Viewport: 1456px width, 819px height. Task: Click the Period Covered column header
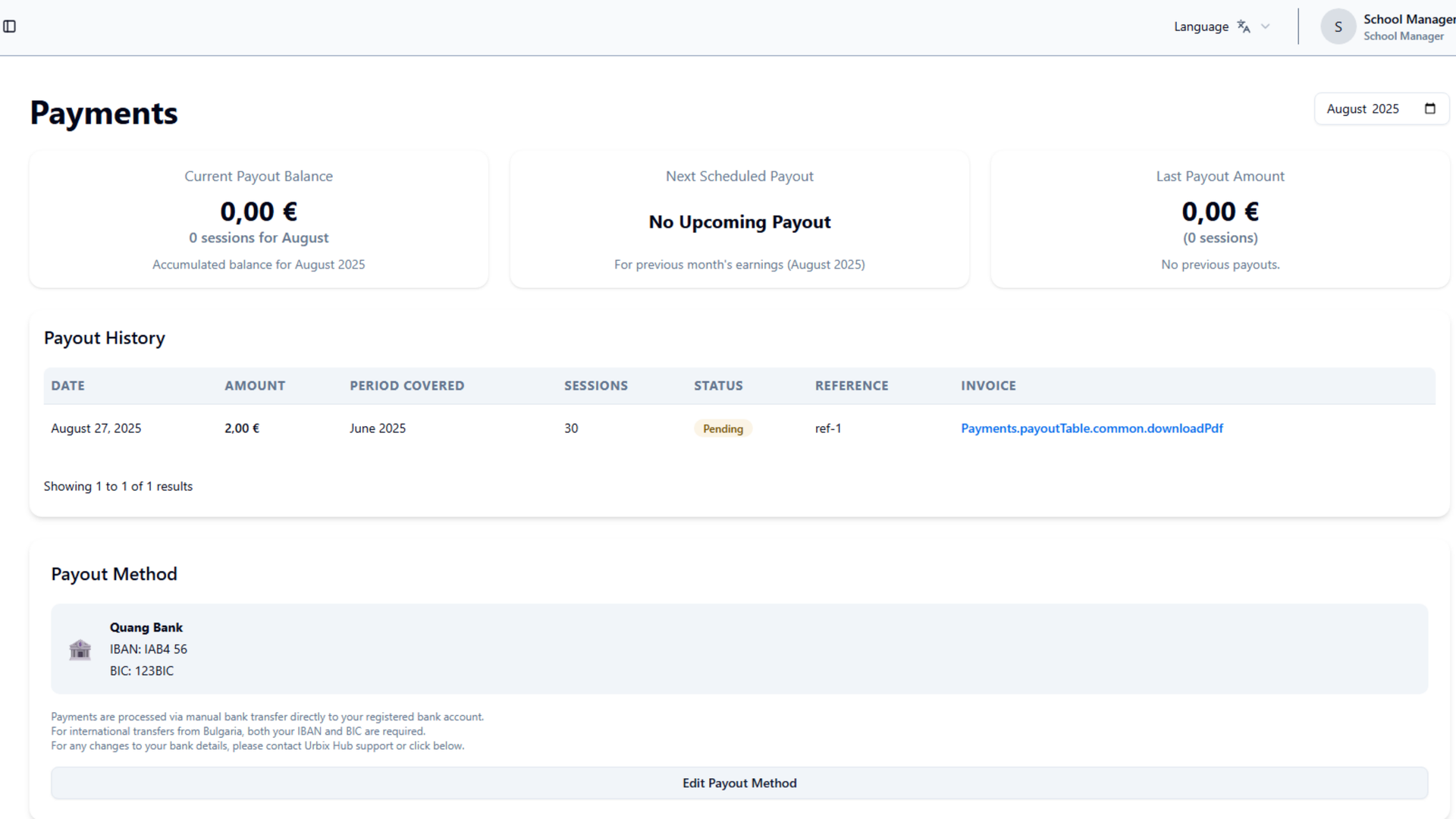(x=406, y=385)
